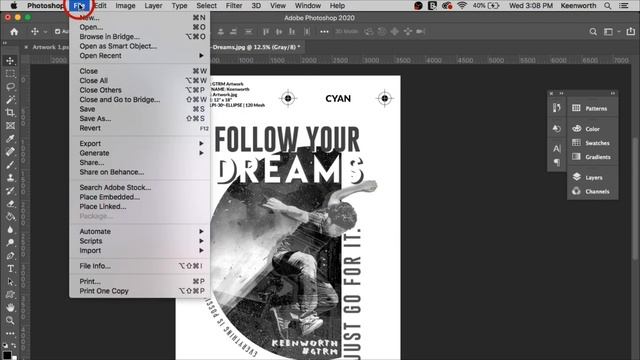Choose Place Embedded from File menu
The image size is (640, 360).
click(140, 197)
